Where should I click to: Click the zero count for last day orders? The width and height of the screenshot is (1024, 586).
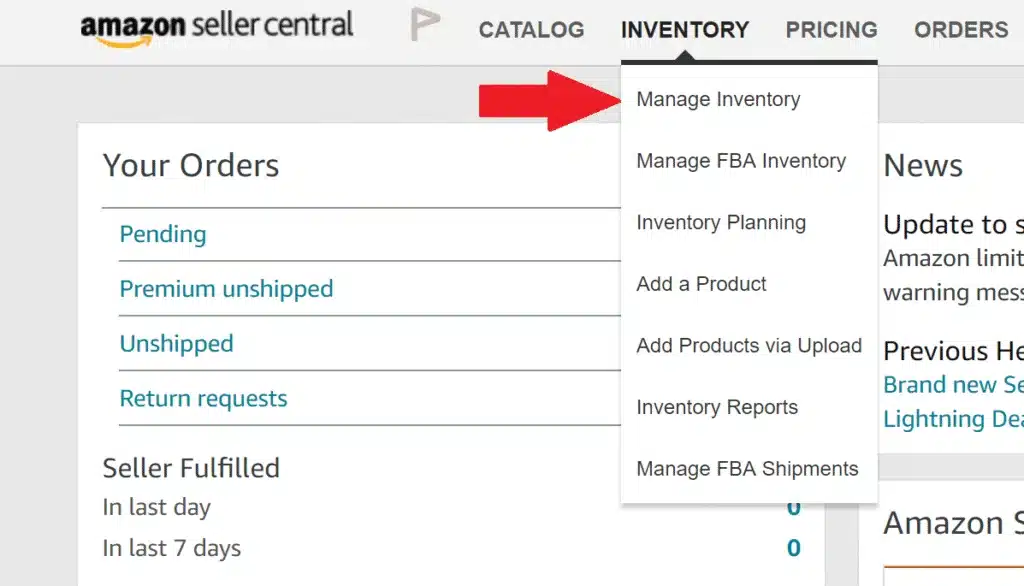[x=794, y=507]
